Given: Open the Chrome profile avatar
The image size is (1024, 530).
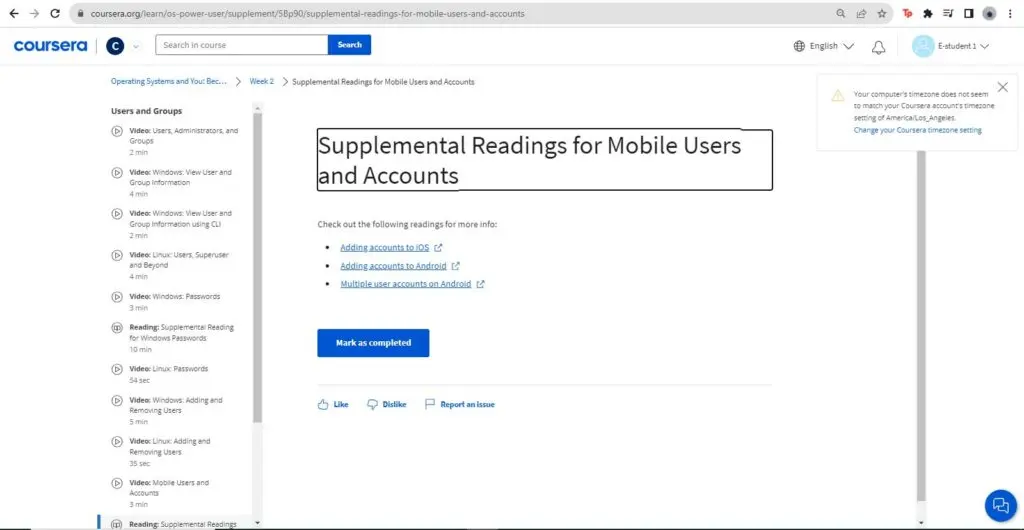Looking at the screenshot, I should click(989, 13).
